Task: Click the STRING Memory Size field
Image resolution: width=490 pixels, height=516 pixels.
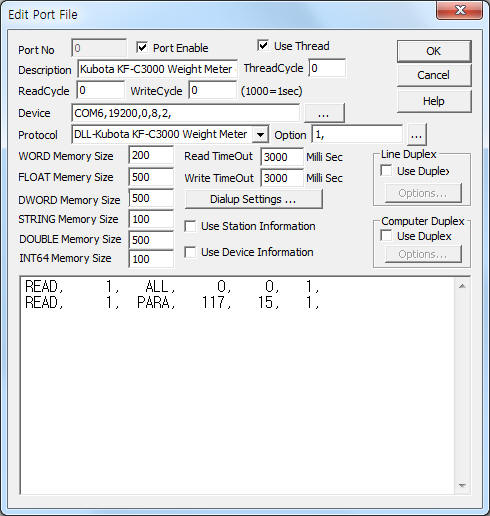Action: click(151, 219)
